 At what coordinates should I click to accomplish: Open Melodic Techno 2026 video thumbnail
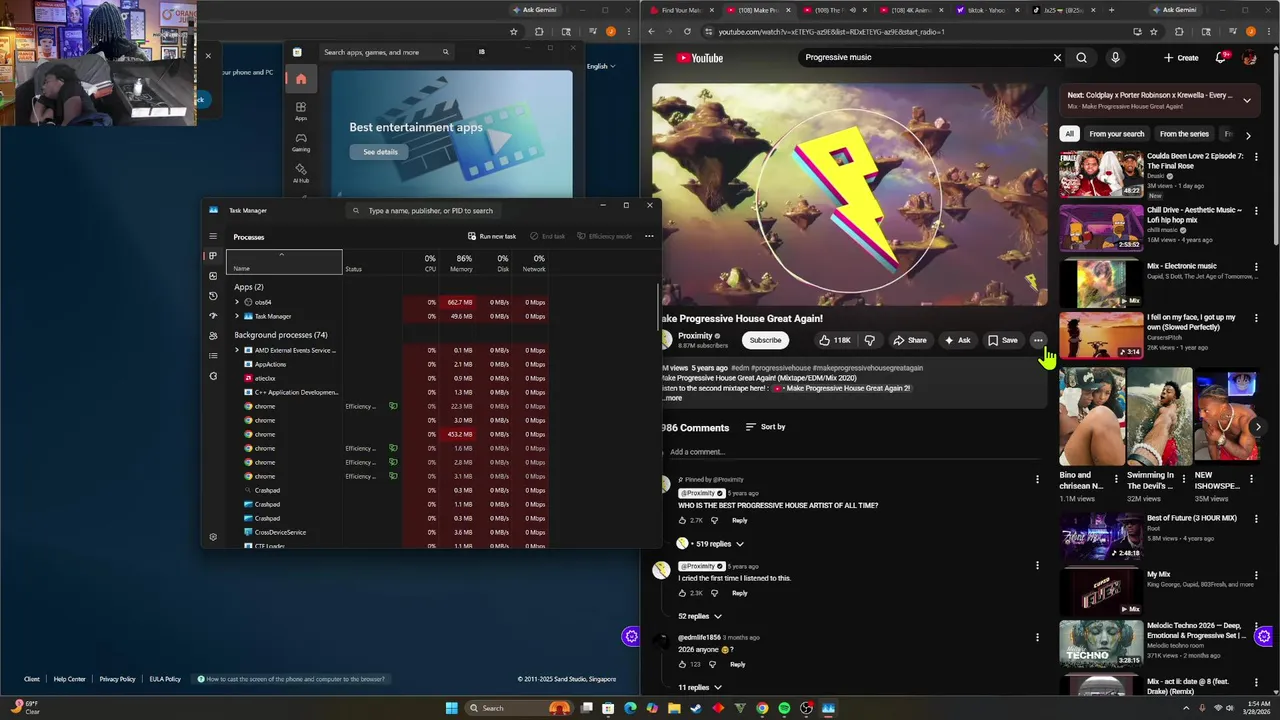(1101, 644)
